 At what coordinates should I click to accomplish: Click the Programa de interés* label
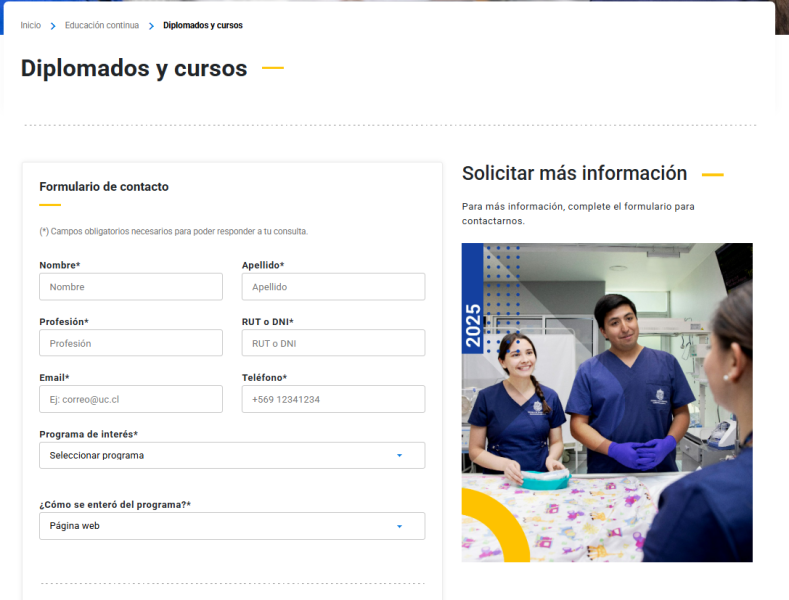89,434
